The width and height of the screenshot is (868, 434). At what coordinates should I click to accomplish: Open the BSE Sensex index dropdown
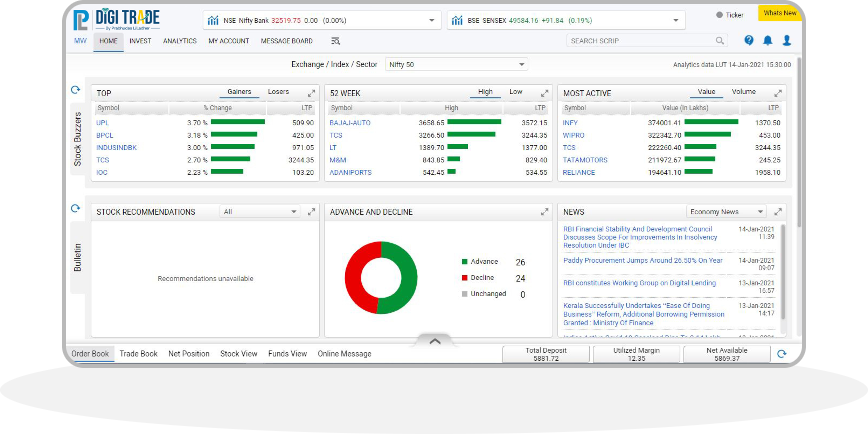pos(675,20)
